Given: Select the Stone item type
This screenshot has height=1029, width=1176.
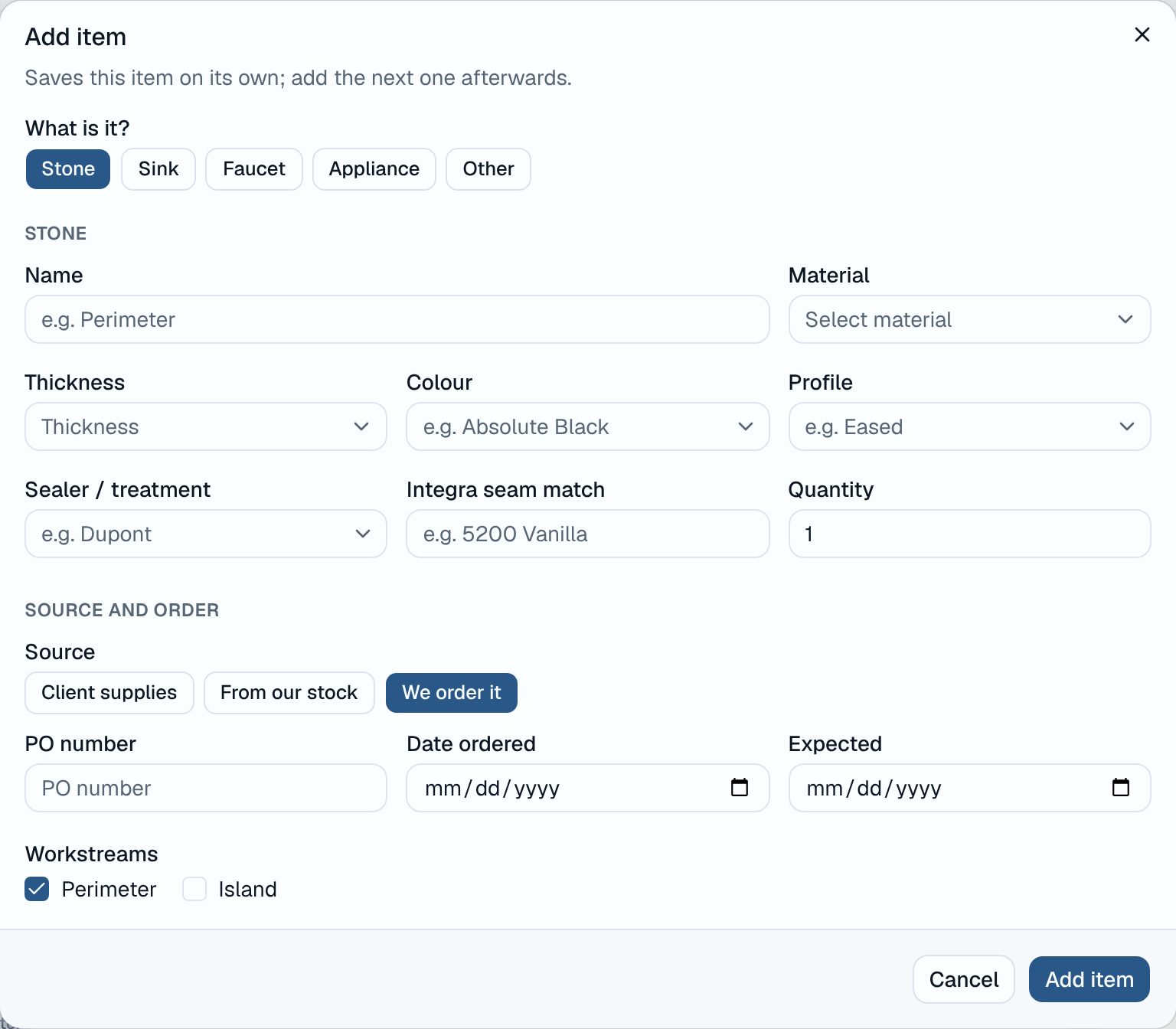Looking at the screenshot, I should (x=68, y=169).
